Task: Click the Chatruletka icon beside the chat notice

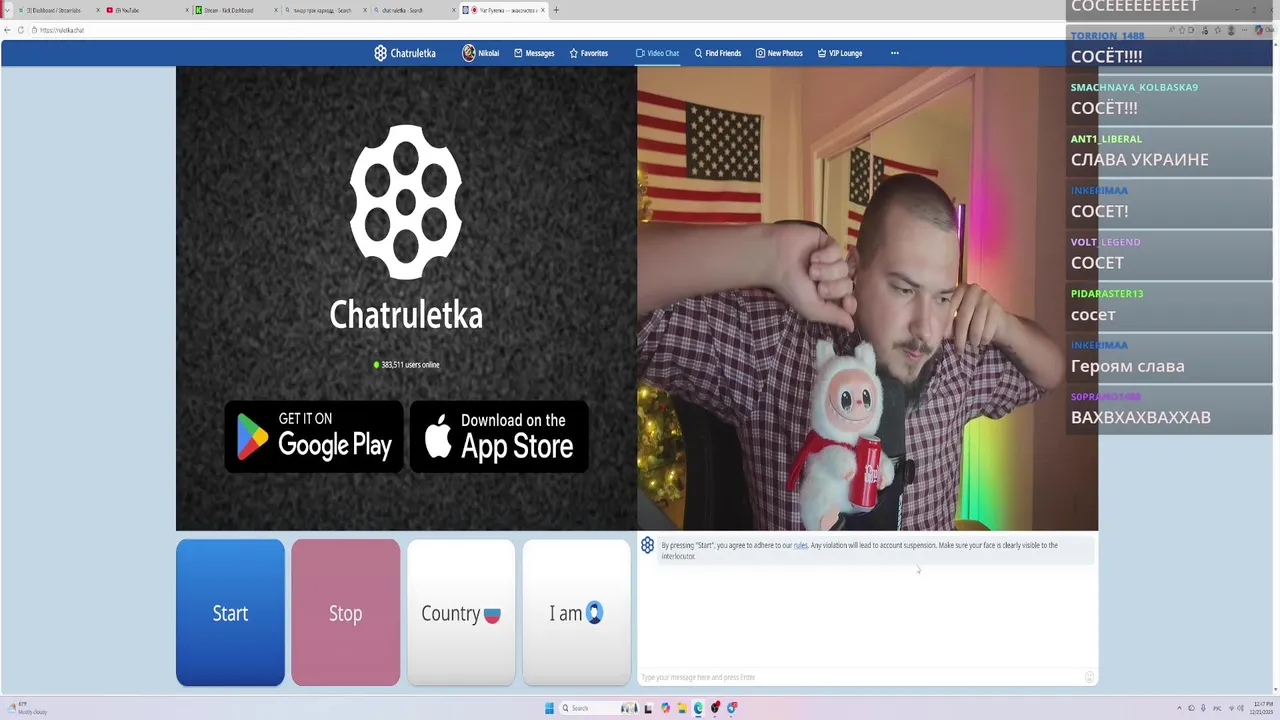Action: tap(647, 545)
